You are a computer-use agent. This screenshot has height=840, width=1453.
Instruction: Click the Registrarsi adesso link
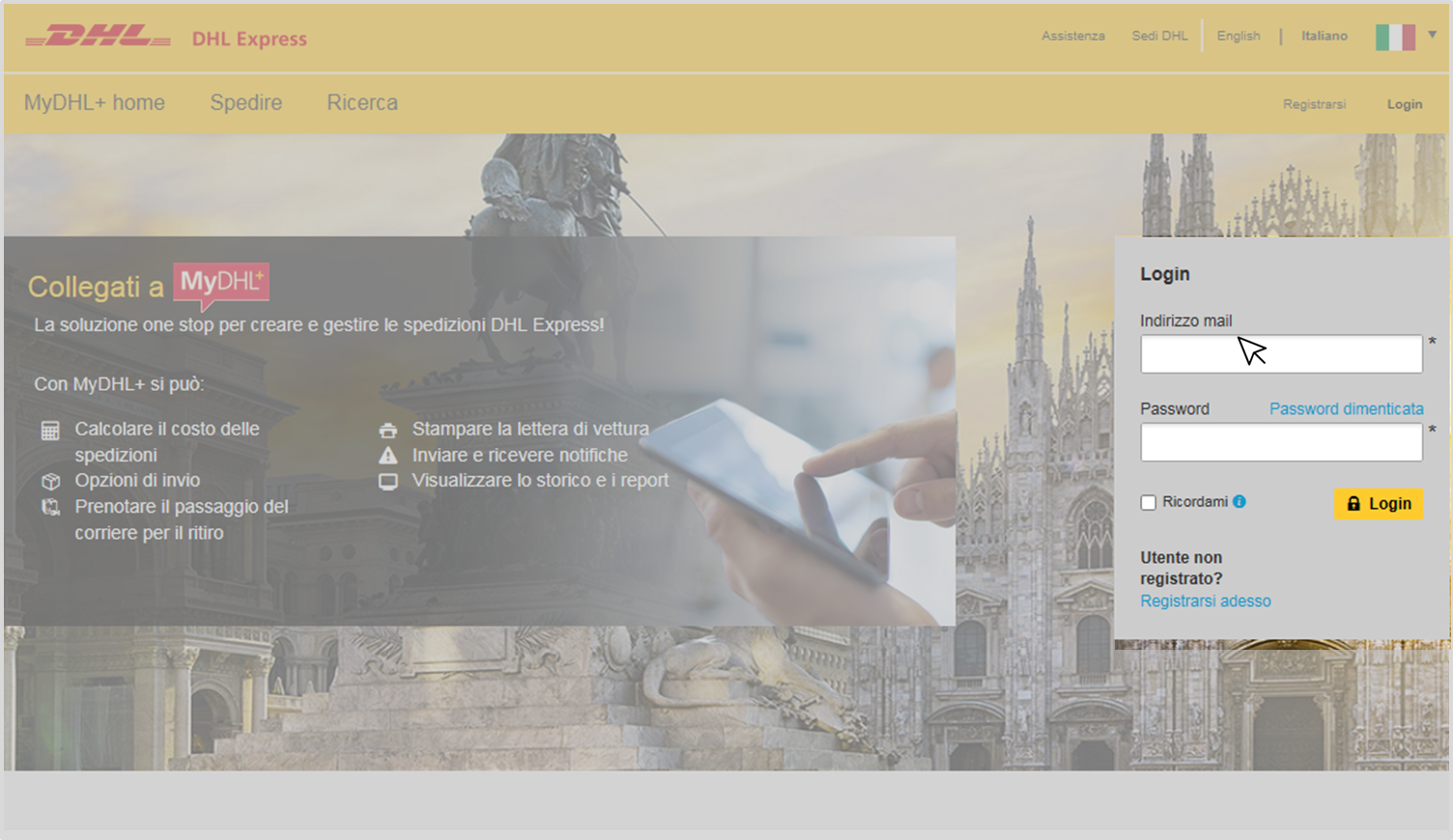(x=1205, y=601)
